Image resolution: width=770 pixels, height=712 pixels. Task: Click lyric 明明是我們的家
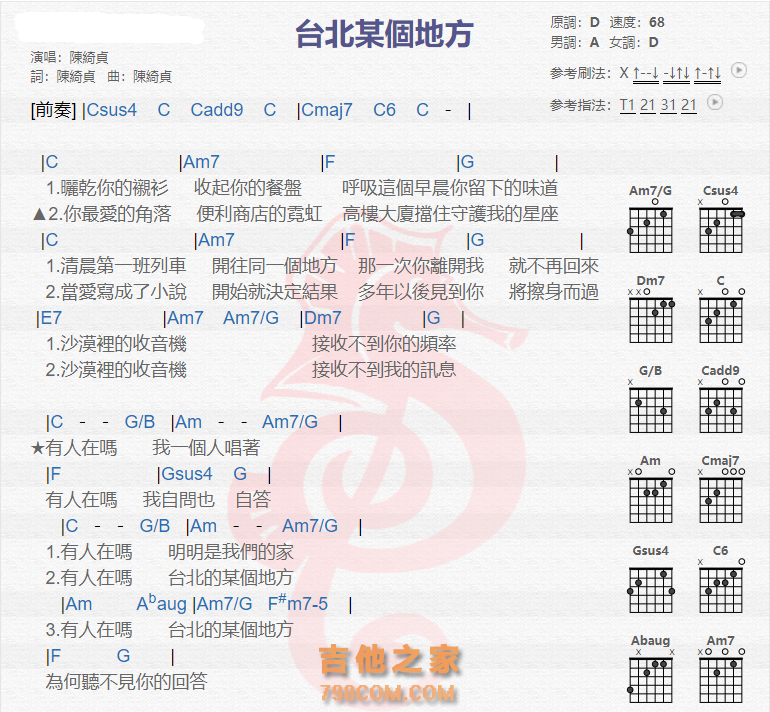click(x=231, y=551)
